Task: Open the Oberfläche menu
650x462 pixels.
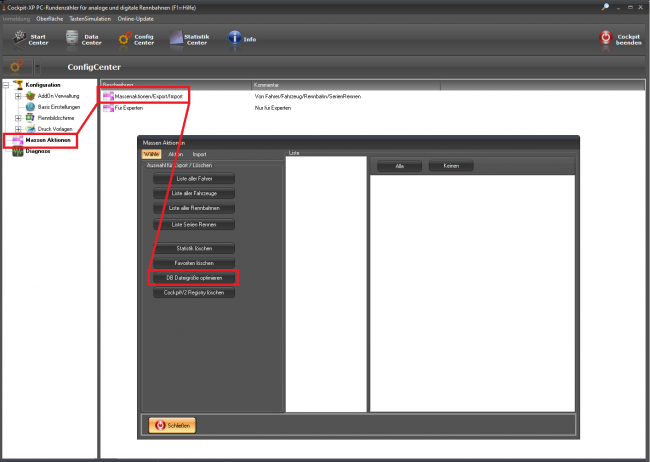Action: 49,19
